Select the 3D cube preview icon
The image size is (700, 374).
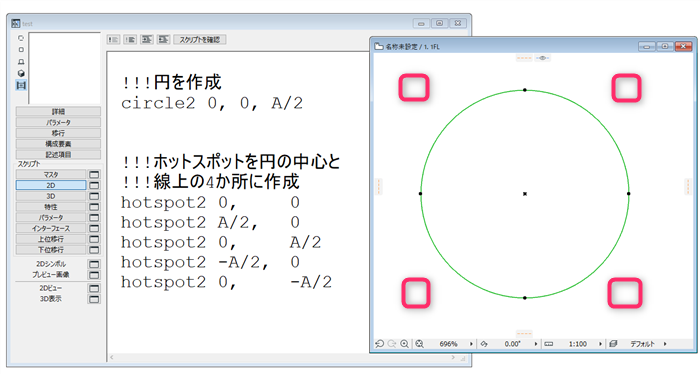click(21, 73)
